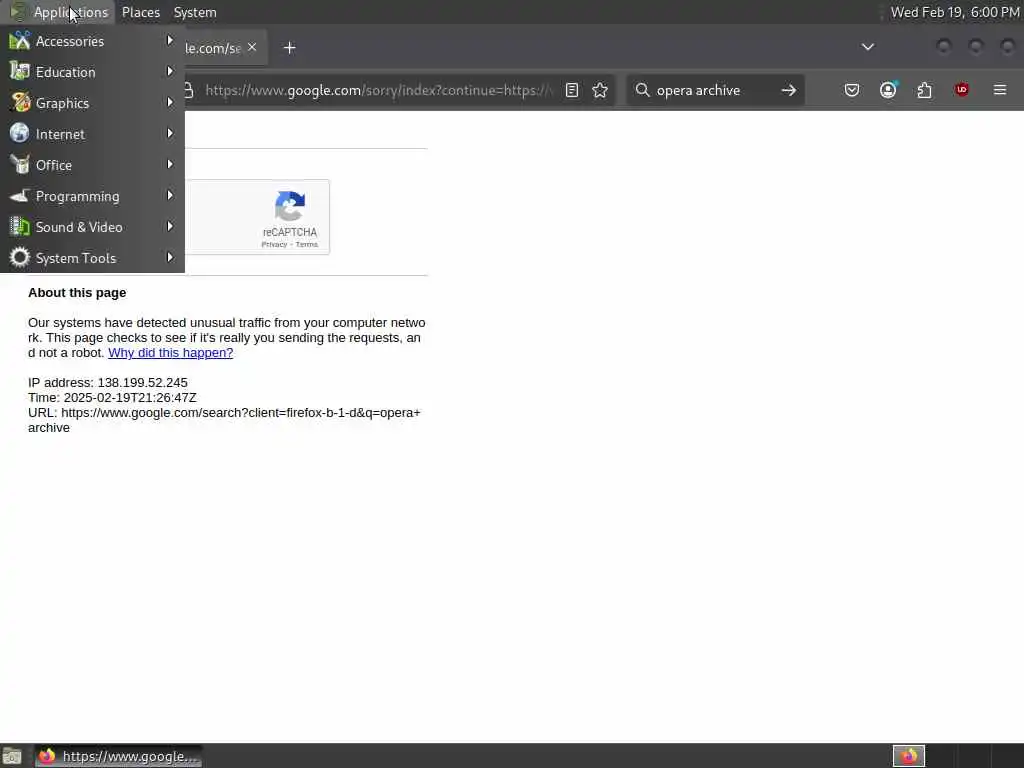Screen dimensions: 1024x768
Task: Open the Places menu
Action: click(x=140, y=12)
